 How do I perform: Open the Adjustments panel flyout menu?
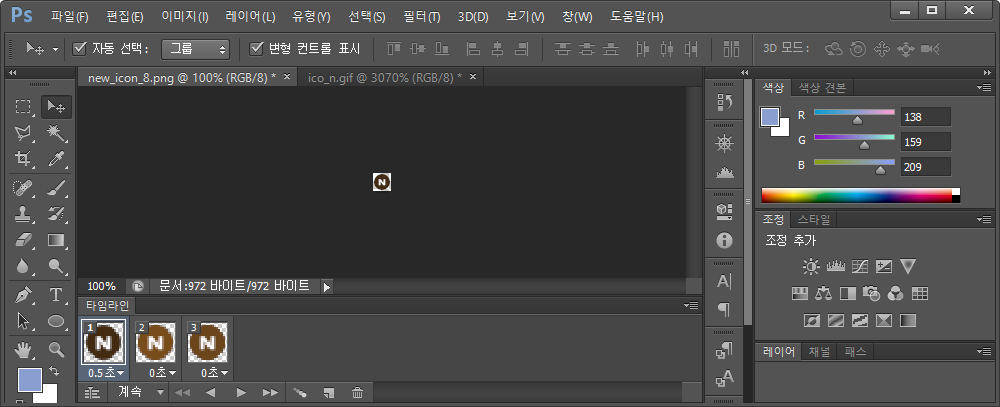986,219
